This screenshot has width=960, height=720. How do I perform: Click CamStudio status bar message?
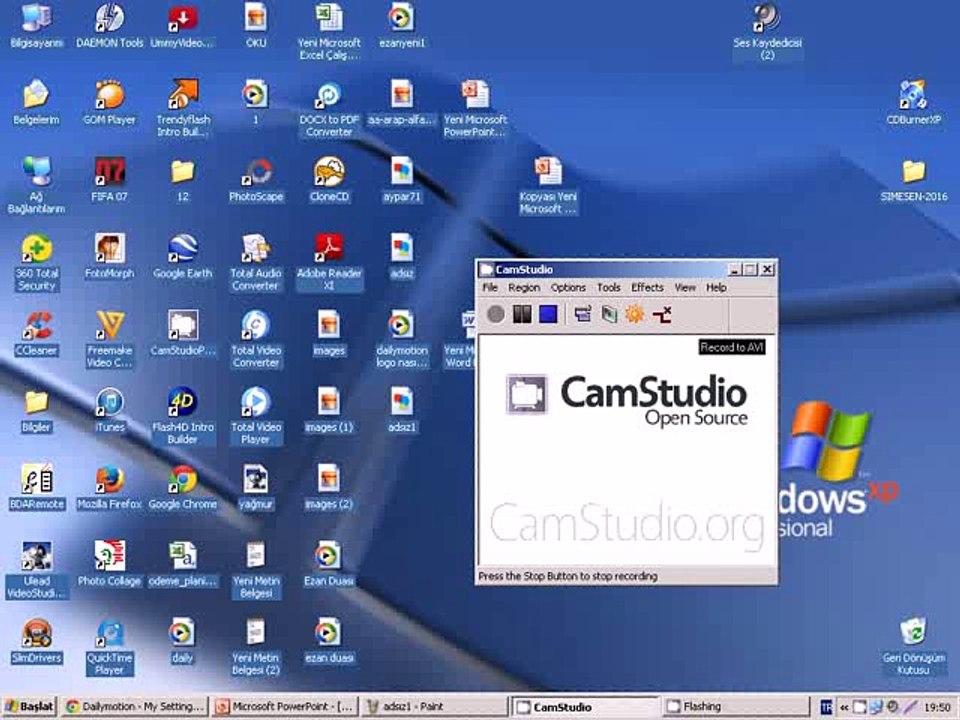point(568,576)
